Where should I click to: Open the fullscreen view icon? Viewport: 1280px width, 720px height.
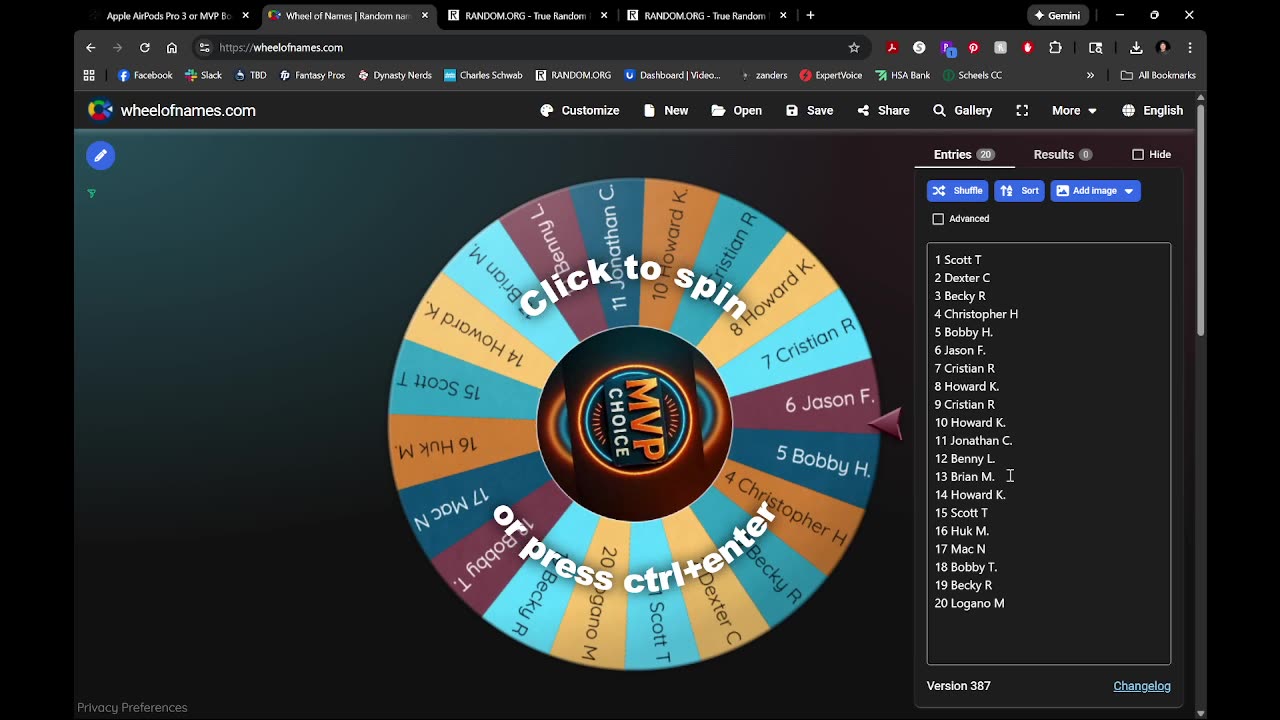click(x=1022, y=110)
